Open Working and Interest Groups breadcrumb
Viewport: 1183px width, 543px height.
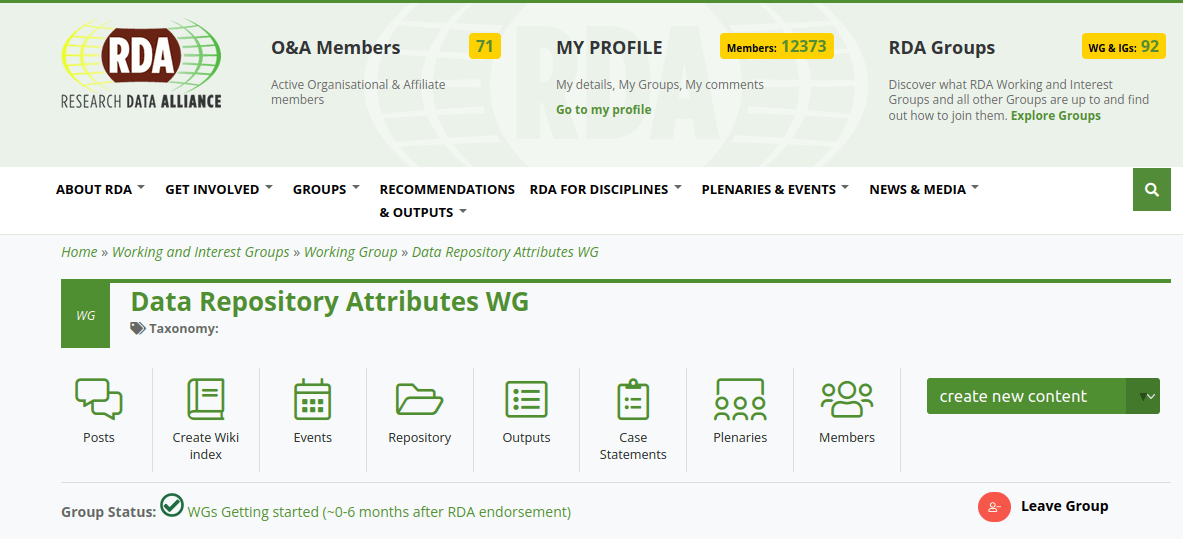click(x=201, y=252)
